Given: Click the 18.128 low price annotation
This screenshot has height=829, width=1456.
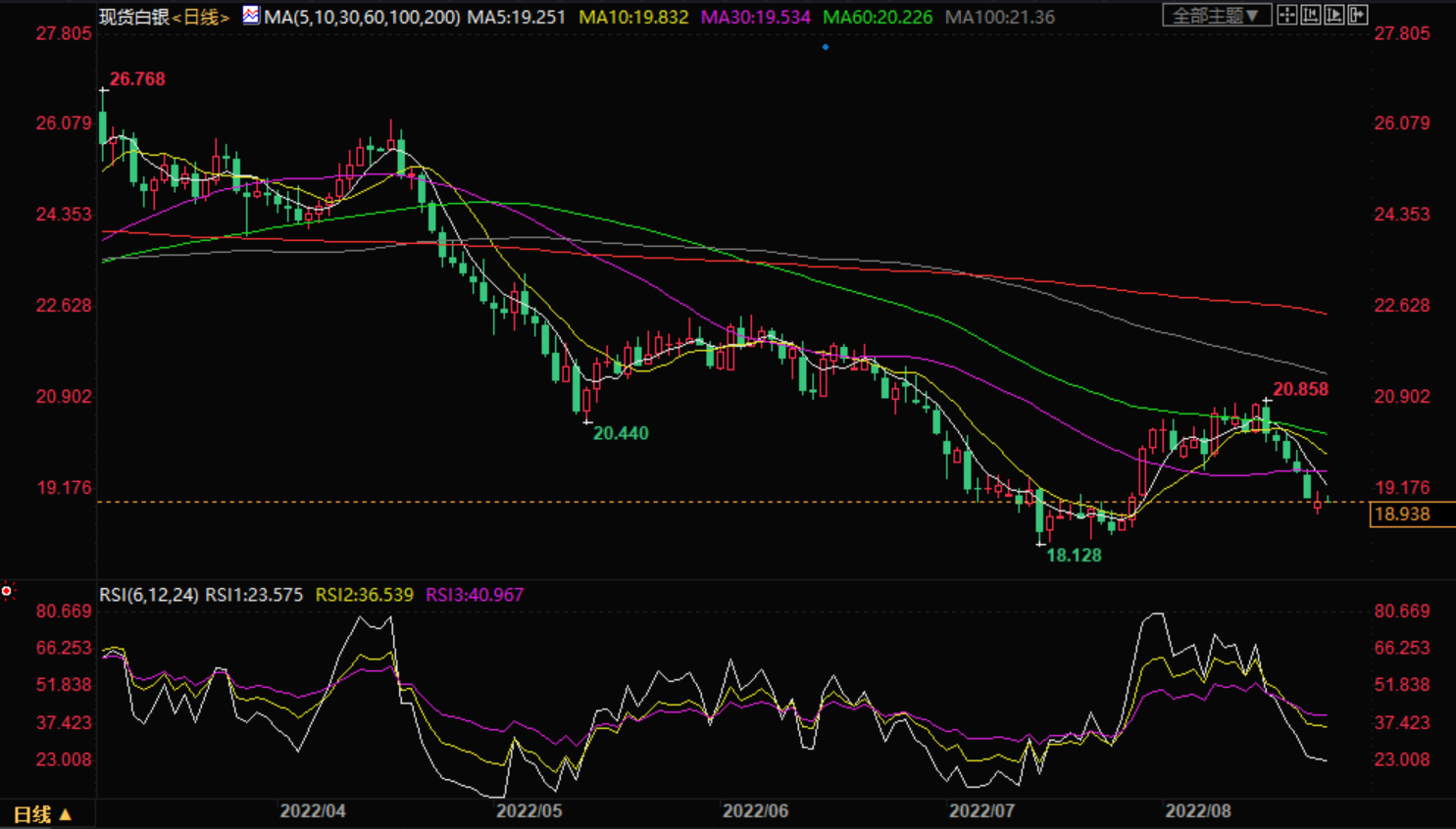Looking at the screenshot, I should point(1074,556).
